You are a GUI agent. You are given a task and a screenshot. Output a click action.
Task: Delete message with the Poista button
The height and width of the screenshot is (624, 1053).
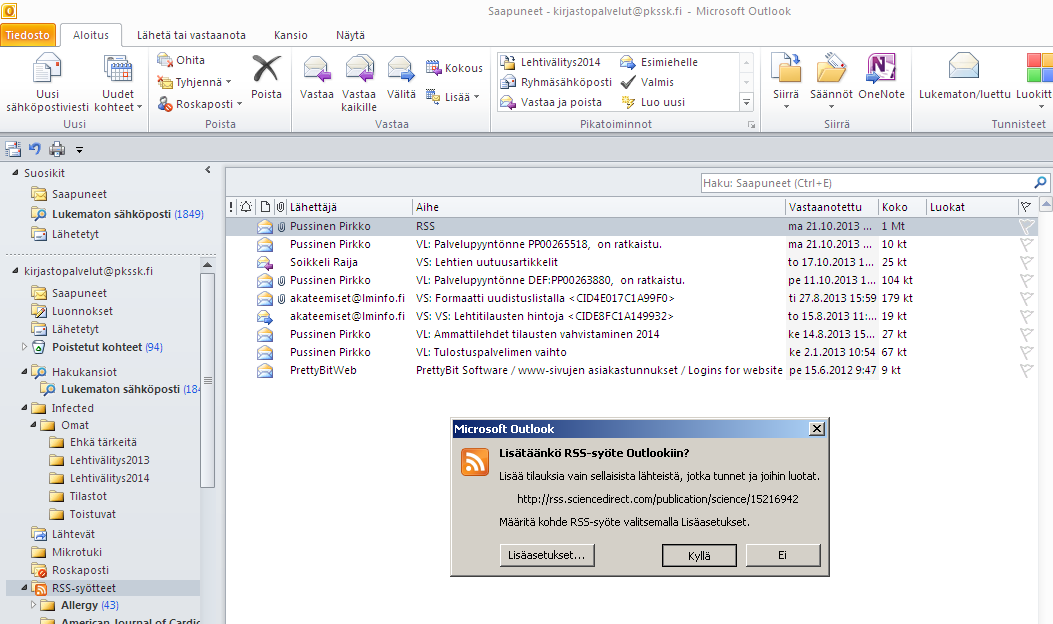[267, 77]
